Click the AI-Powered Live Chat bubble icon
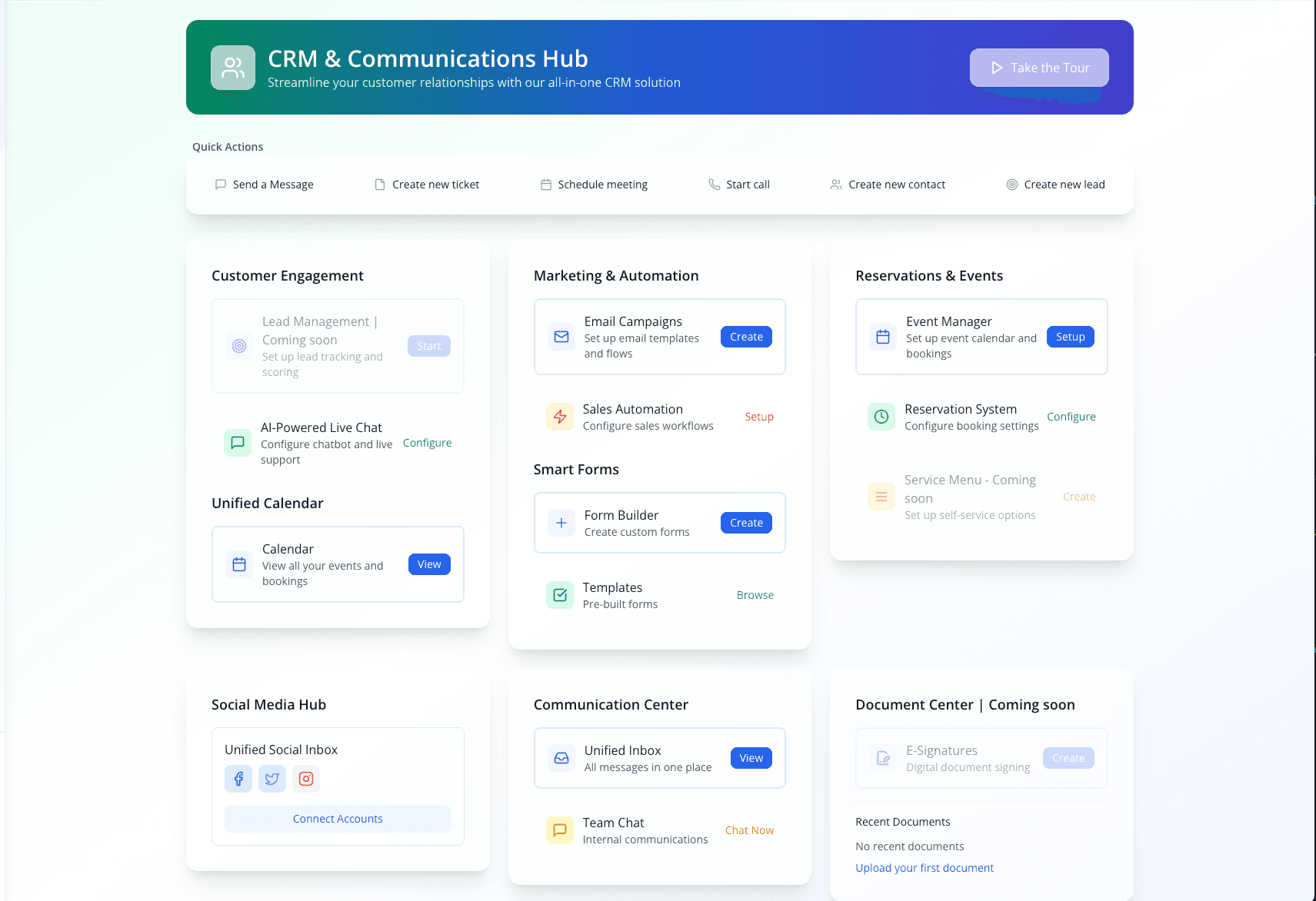The image size is (1316, 901). point(237,442)
